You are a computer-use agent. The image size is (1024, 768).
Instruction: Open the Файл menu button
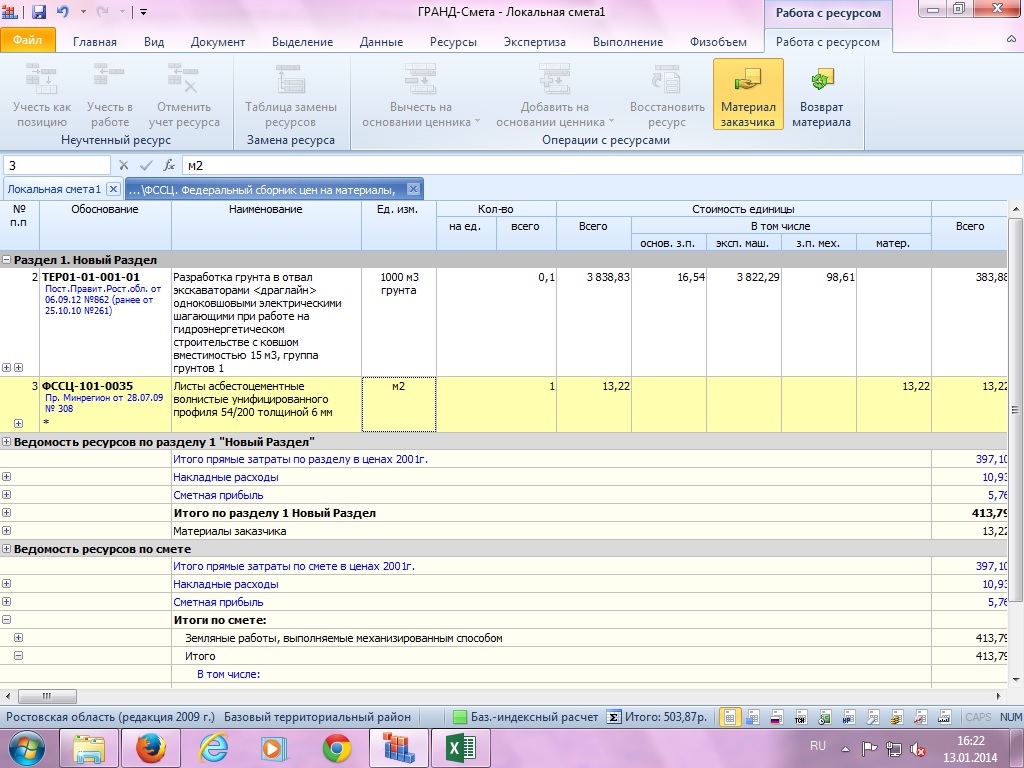tap(27, 42)
